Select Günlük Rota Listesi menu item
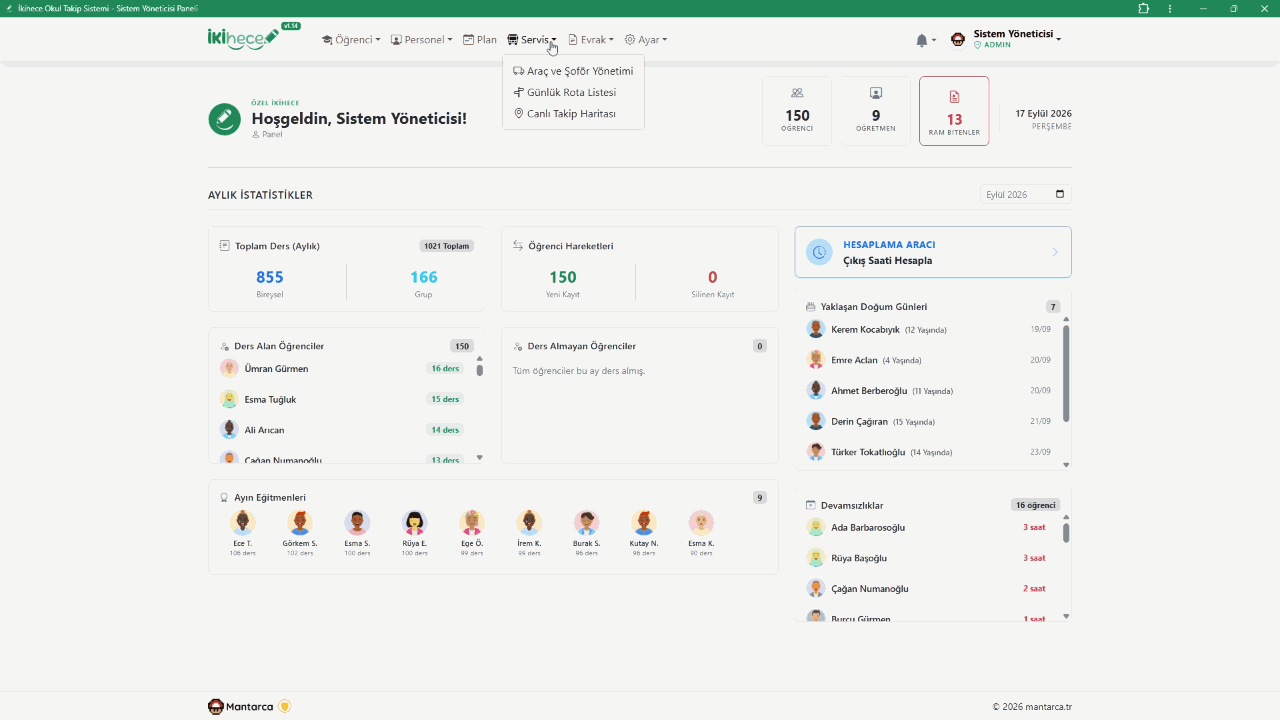Viewport: 1280px width, 720px height. (x=573, y=92)
